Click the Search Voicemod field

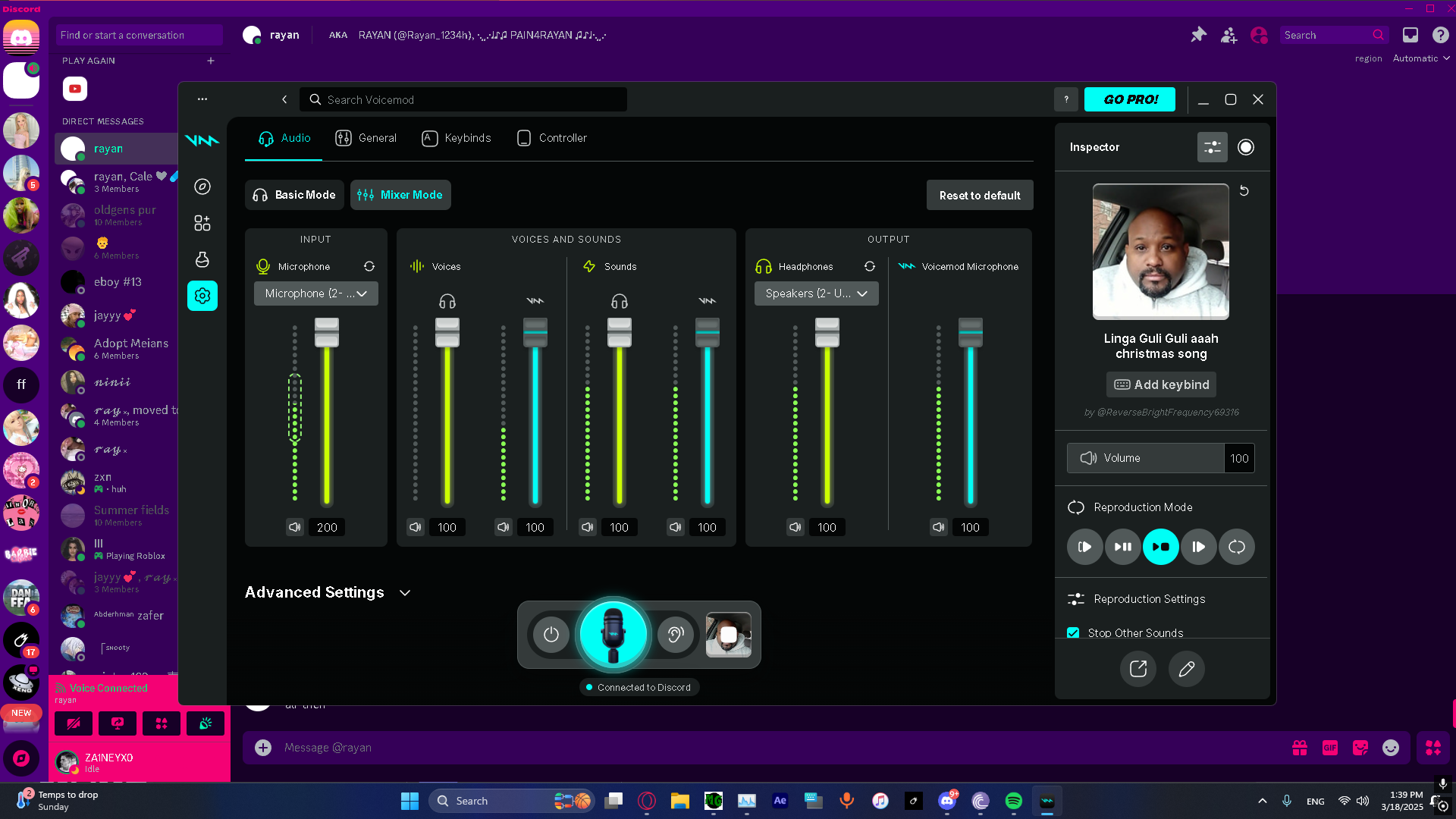(463, 99)
